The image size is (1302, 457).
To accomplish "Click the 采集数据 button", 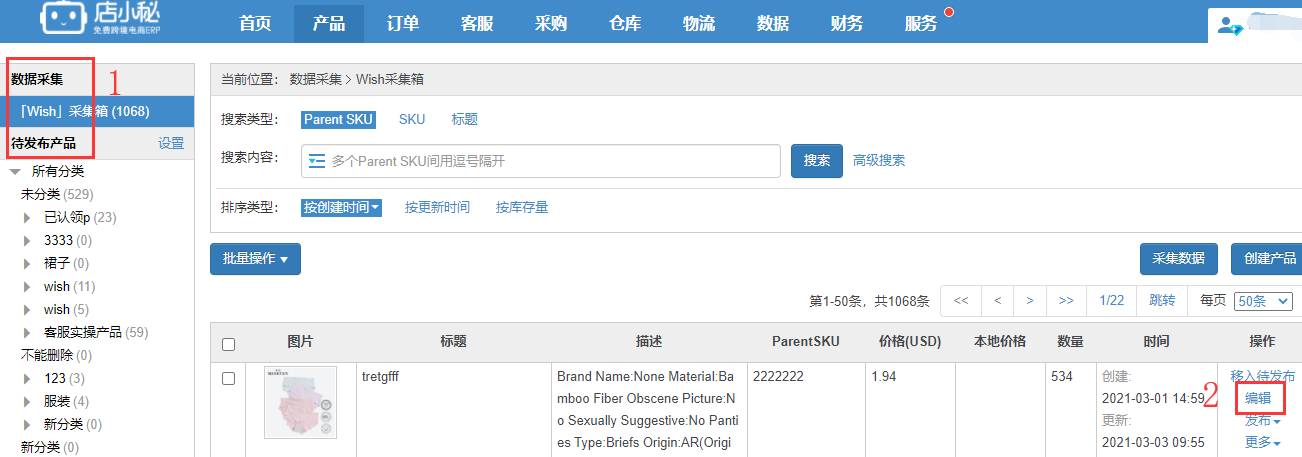I will click(x=1178, y=258).
